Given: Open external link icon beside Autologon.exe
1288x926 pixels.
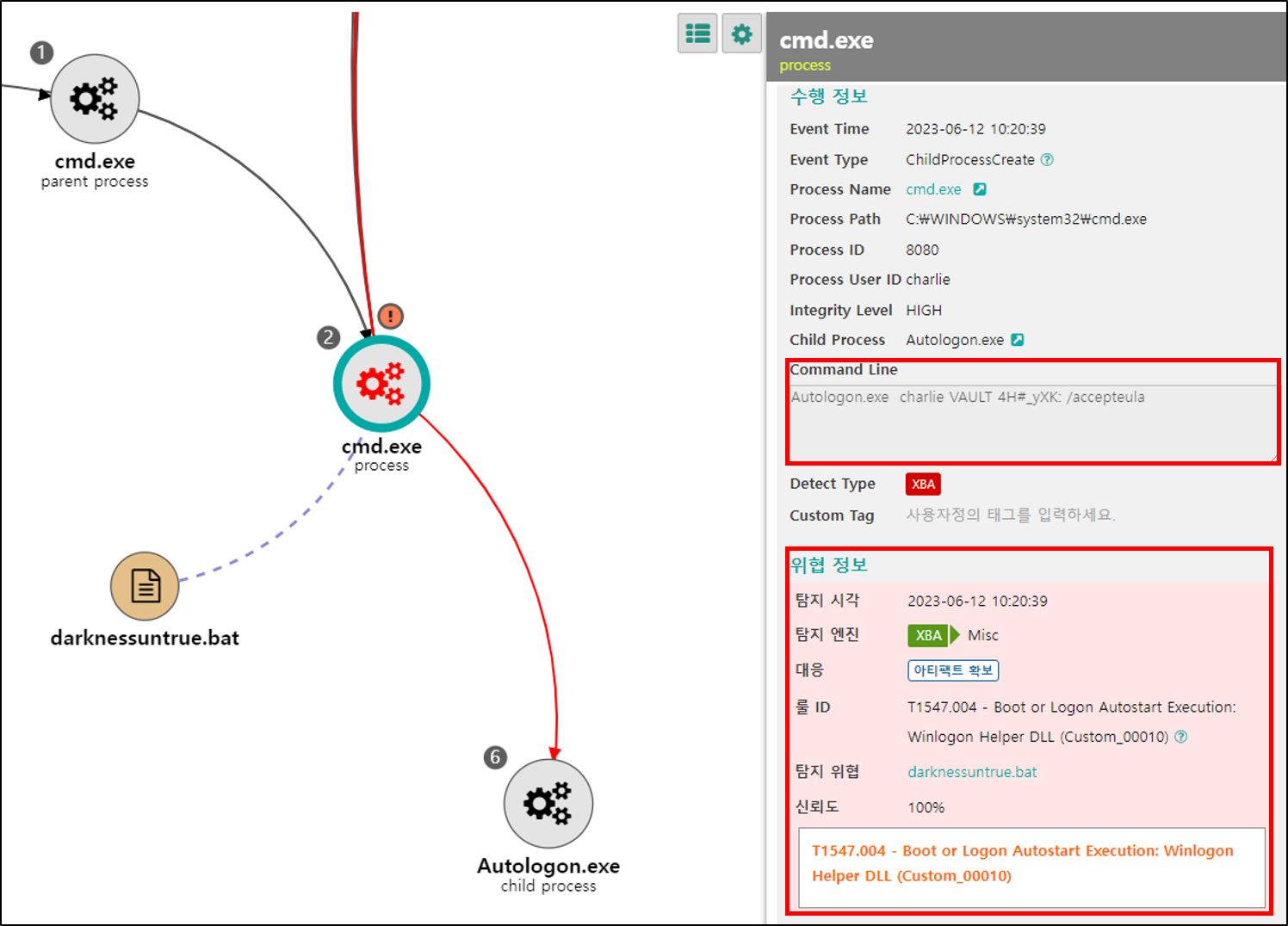Looking at the screenshot, I should (x=1018, y=340).
